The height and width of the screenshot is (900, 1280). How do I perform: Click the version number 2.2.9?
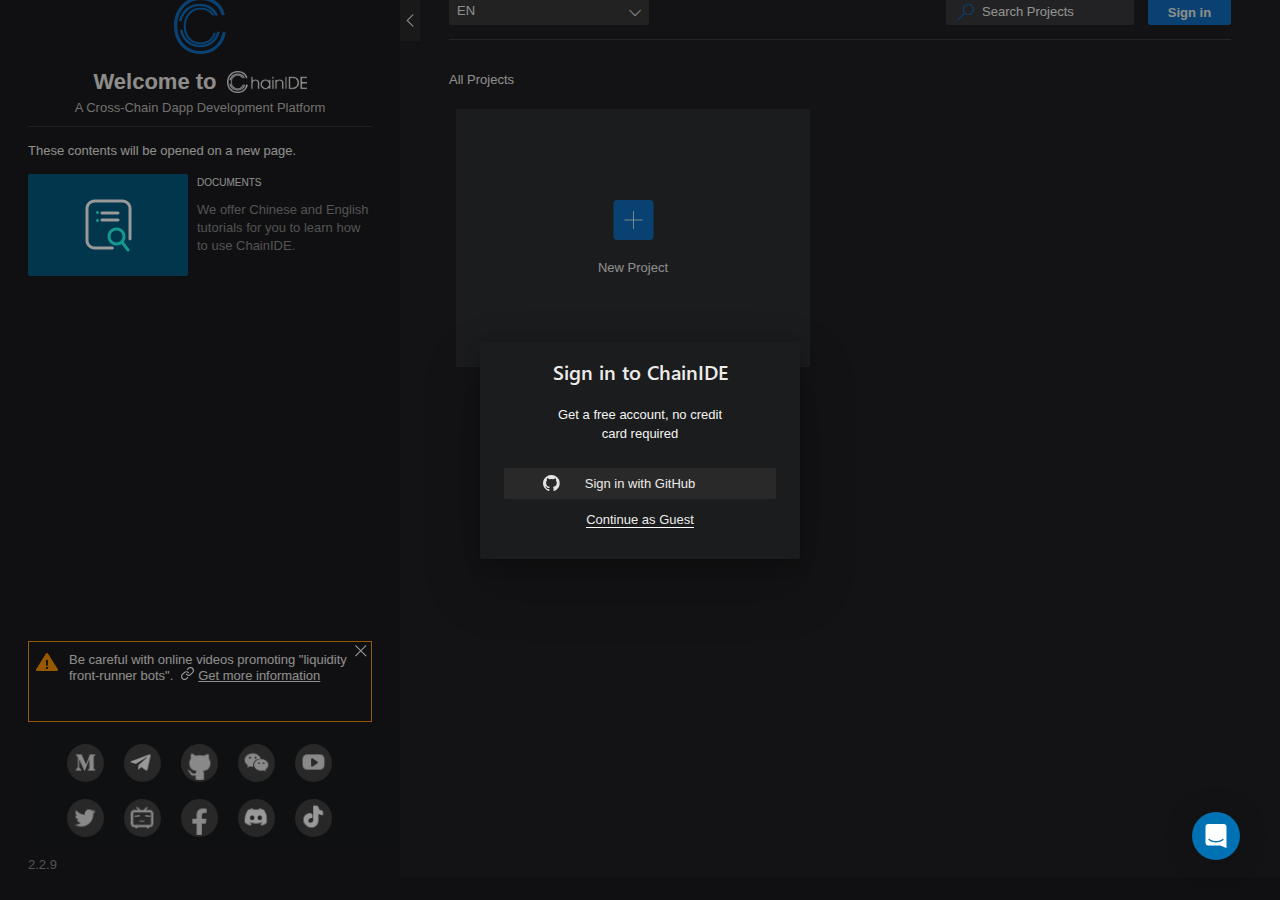[42, 864]
